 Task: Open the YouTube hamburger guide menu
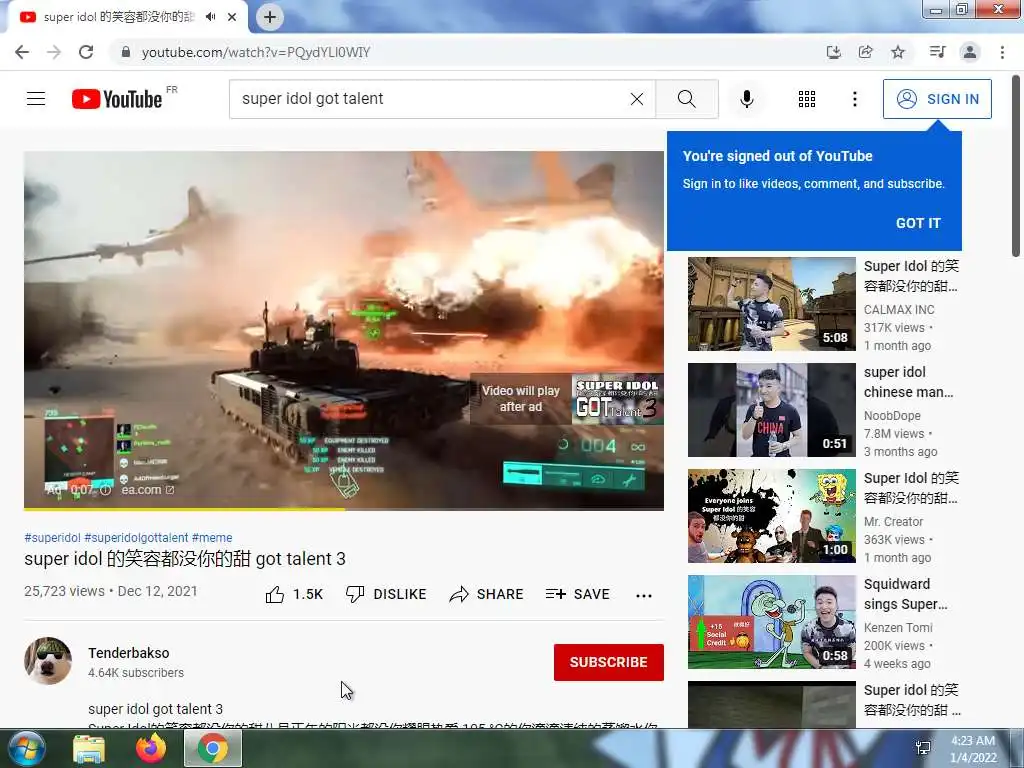pos(36,99)
